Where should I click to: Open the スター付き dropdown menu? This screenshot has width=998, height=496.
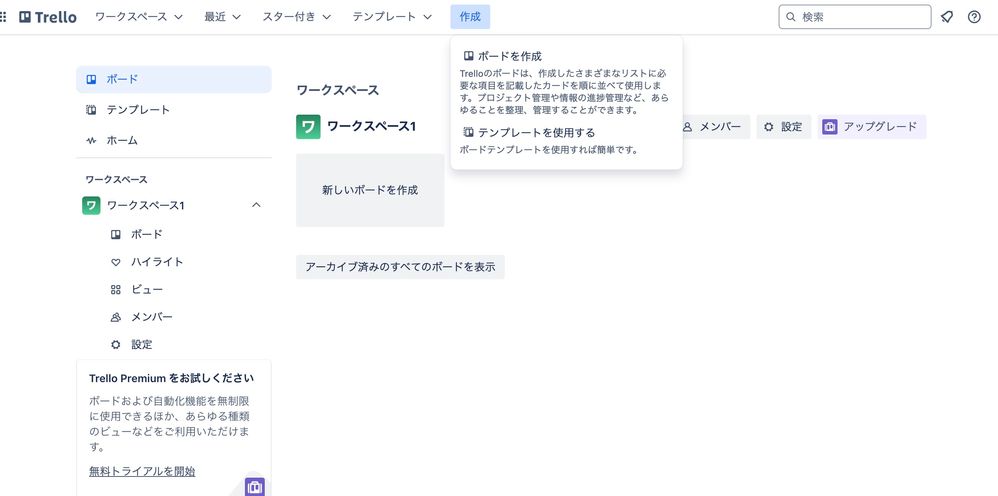(297, 17)
